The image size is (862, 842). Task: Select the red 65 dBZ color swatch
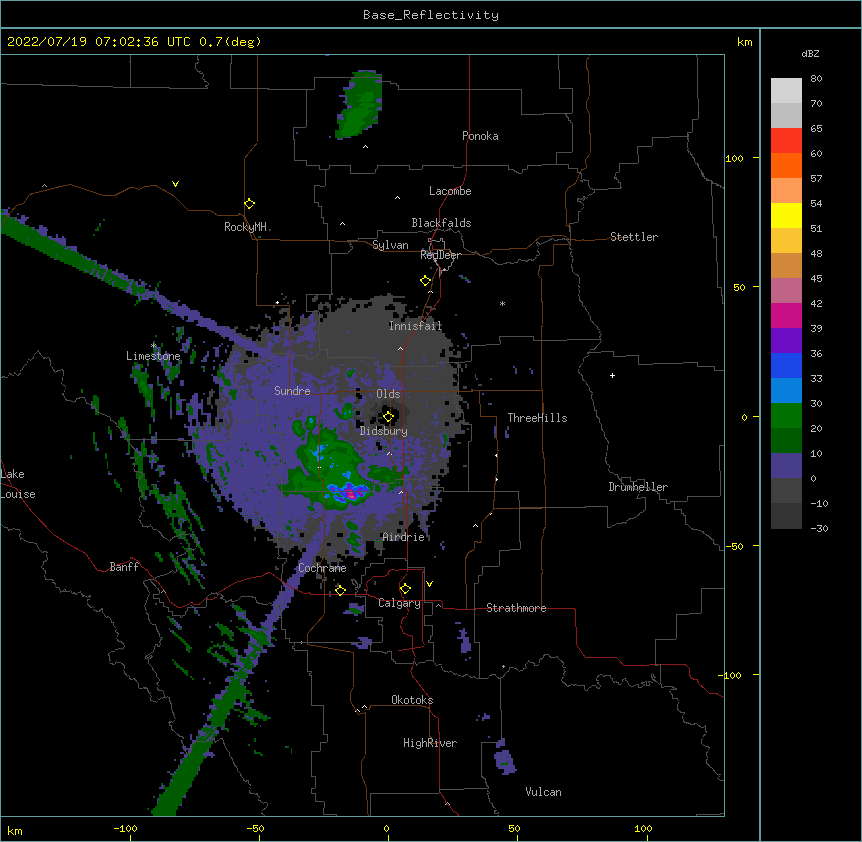786,140
